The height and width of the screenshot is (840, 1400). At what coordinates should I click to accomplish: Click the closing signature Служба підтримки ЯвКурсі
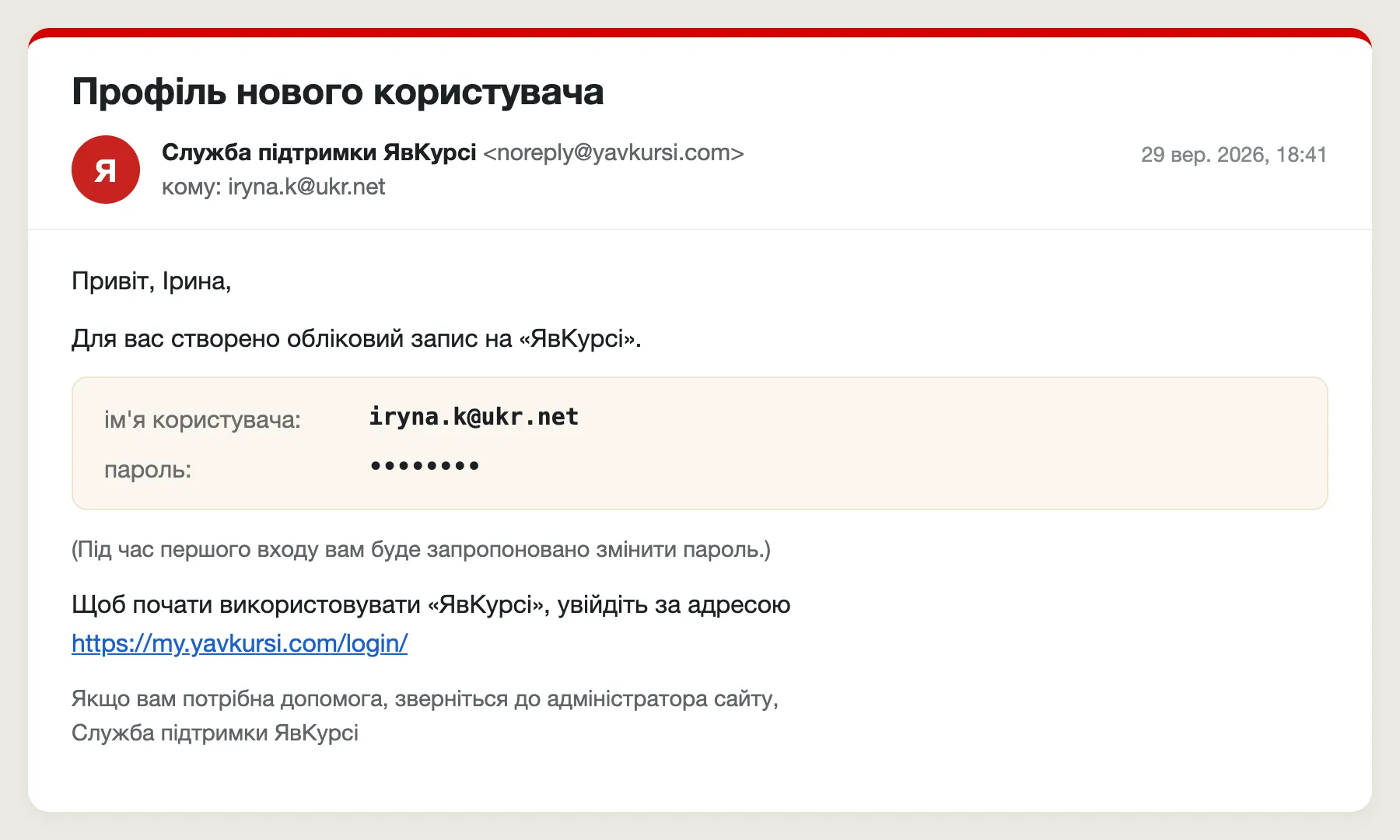(215, 733)
